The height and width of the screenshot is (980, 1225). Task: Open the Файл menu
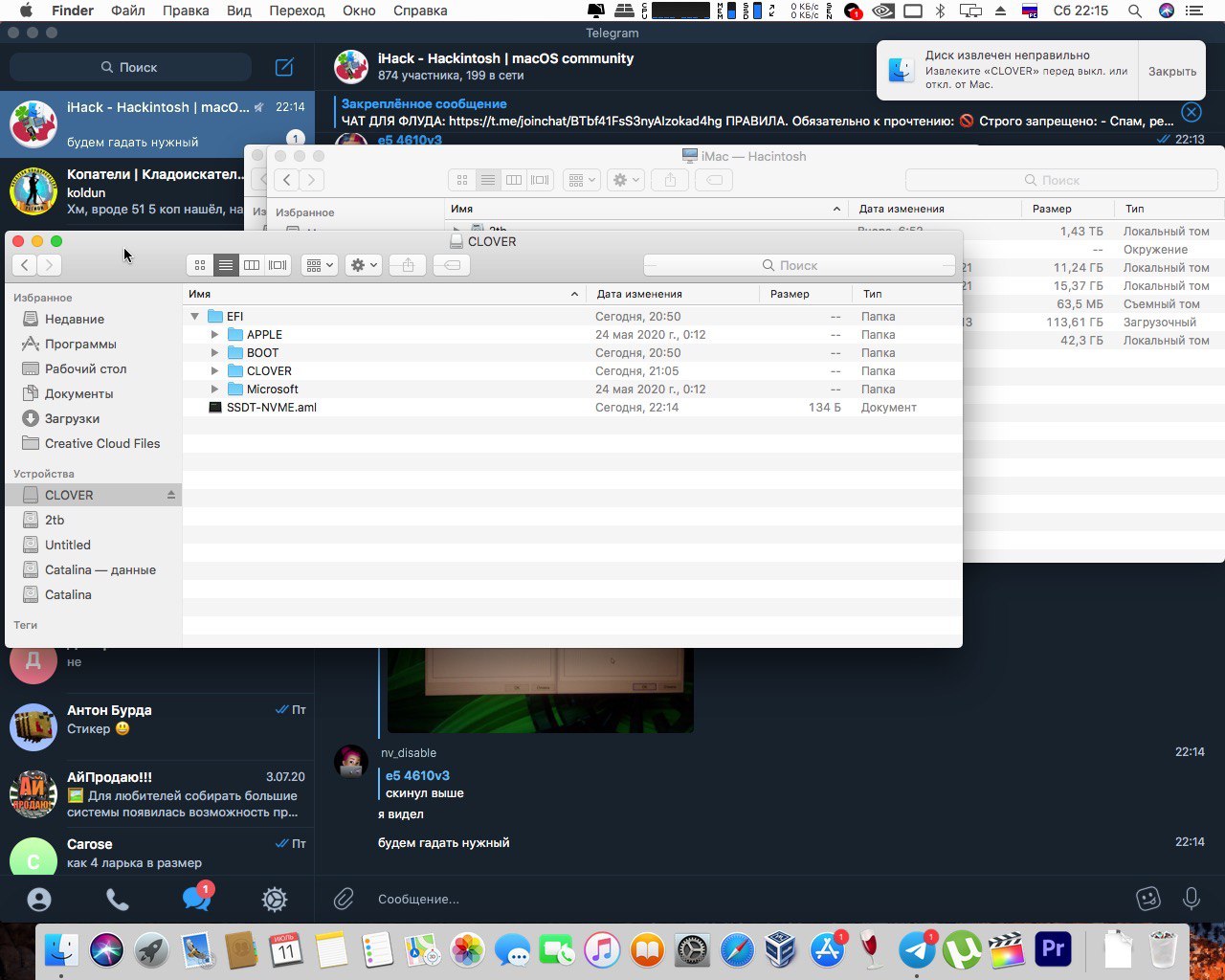pos(128,11)
